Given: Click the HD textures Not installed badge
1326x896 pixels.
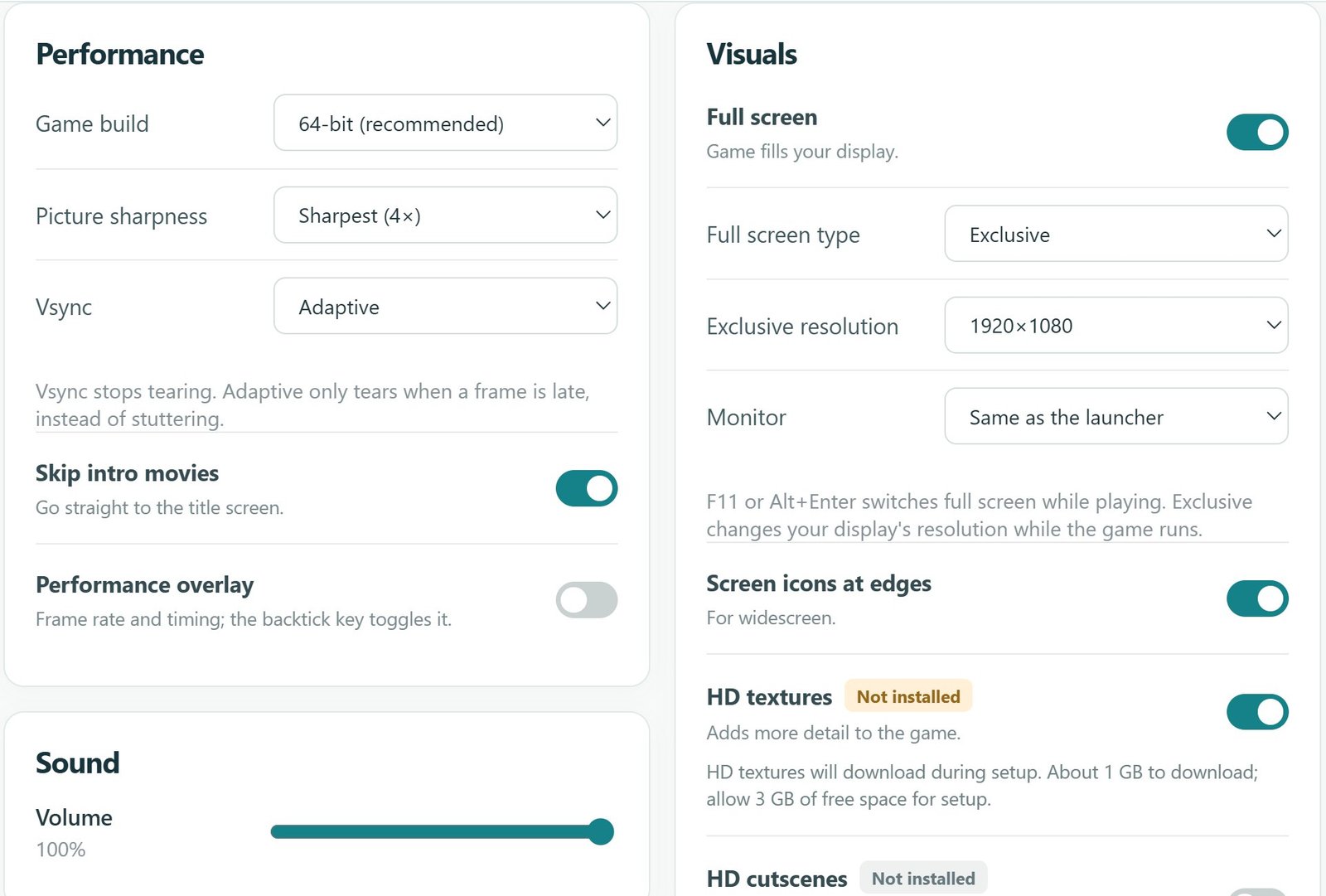Looking at the screenshot, I should coord(908,696).
